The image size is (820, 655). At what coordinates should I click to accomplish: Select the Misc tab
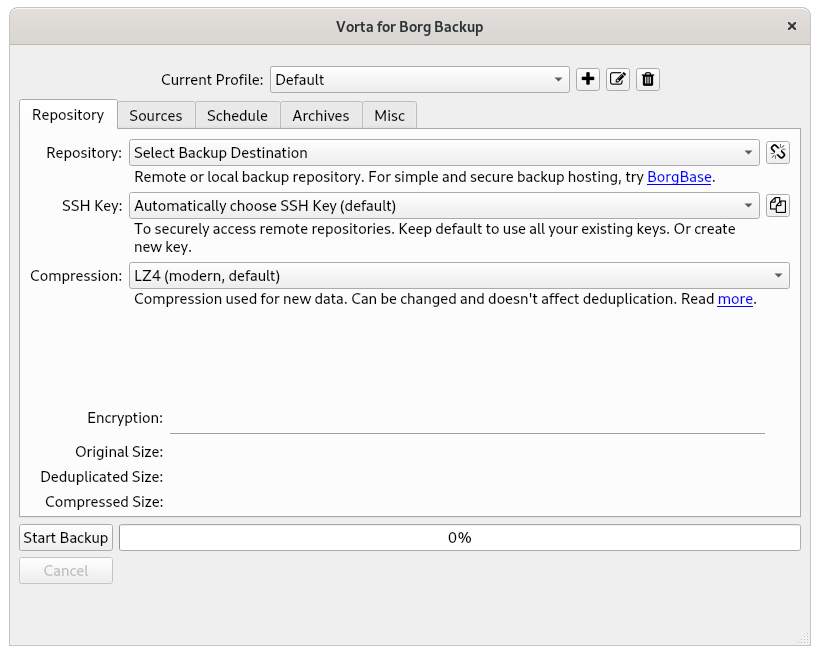(x=389, y=116)
